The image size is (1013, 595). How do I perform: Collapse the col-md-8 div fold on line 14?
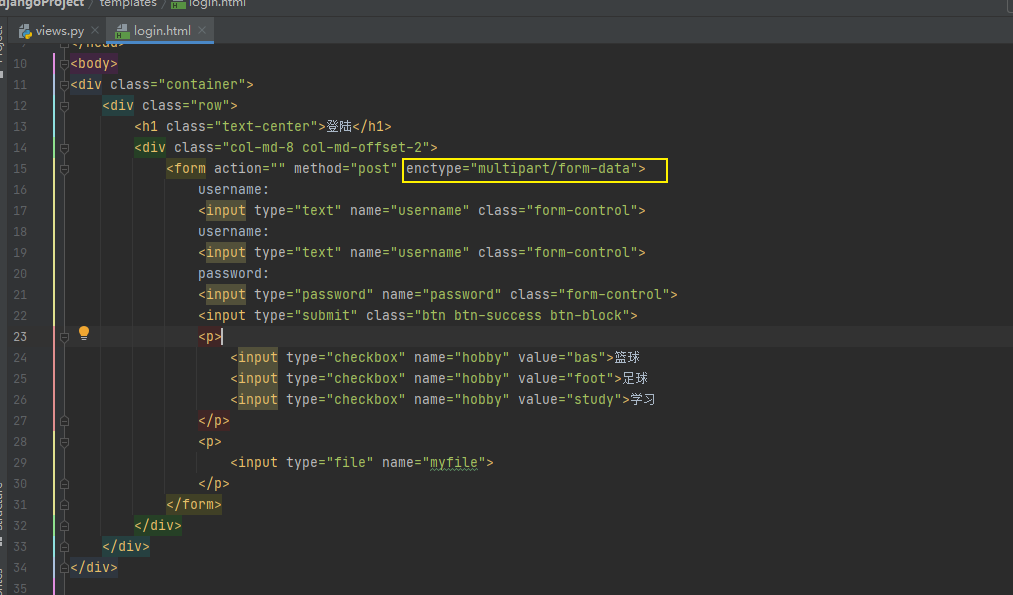pyautogui.click(x=64, y=148)
